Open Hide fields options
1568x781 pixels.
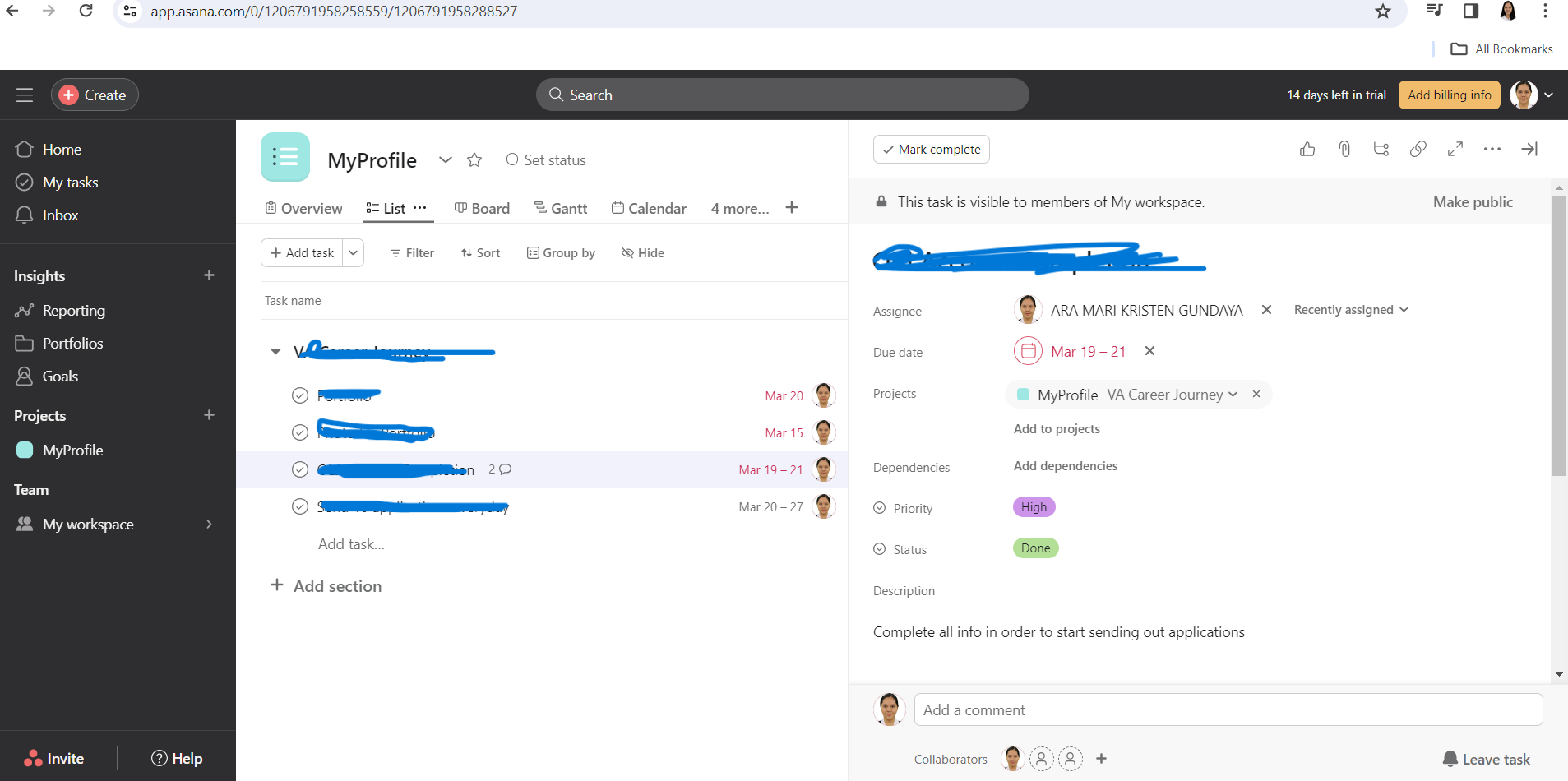(643, 253)
